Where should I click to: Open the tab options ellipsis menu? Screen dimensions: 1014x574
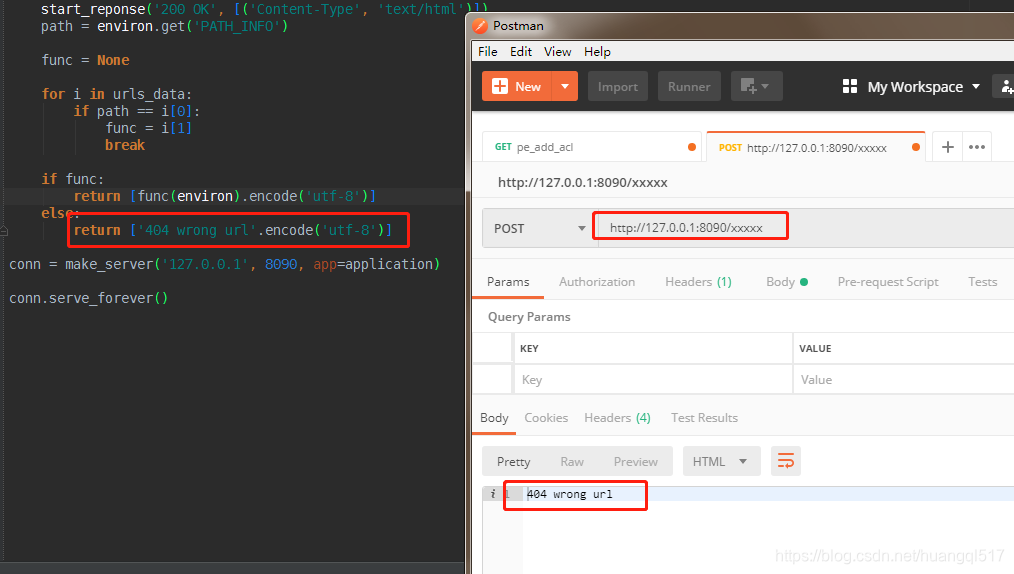[977, 147]
